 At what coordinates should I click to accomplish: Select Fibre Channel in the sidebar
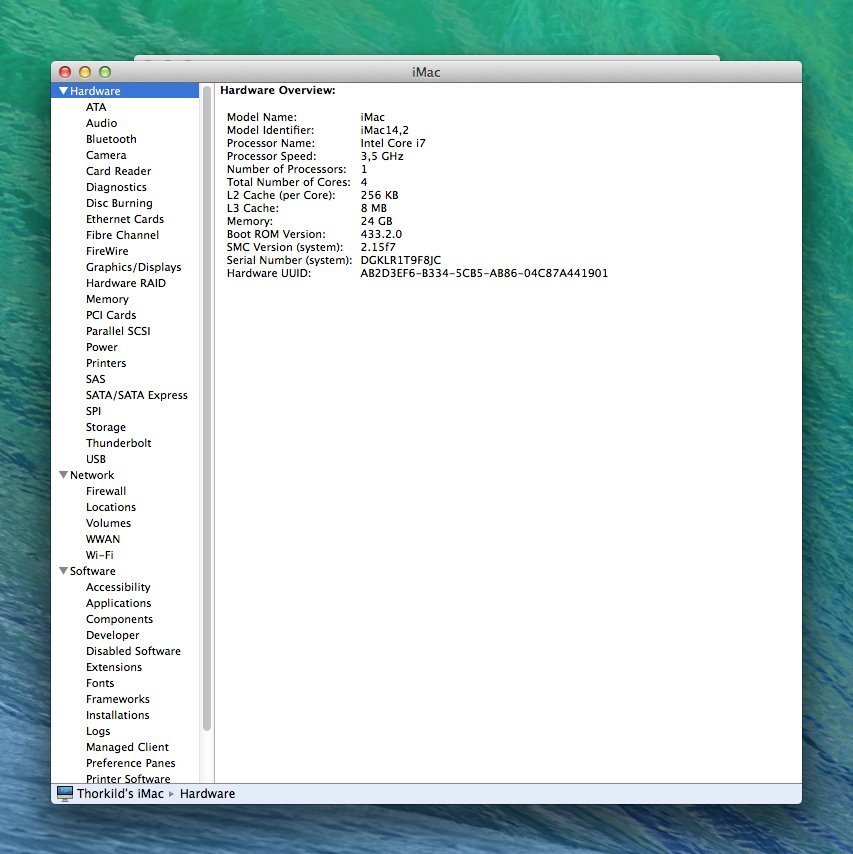click(123, 235)
